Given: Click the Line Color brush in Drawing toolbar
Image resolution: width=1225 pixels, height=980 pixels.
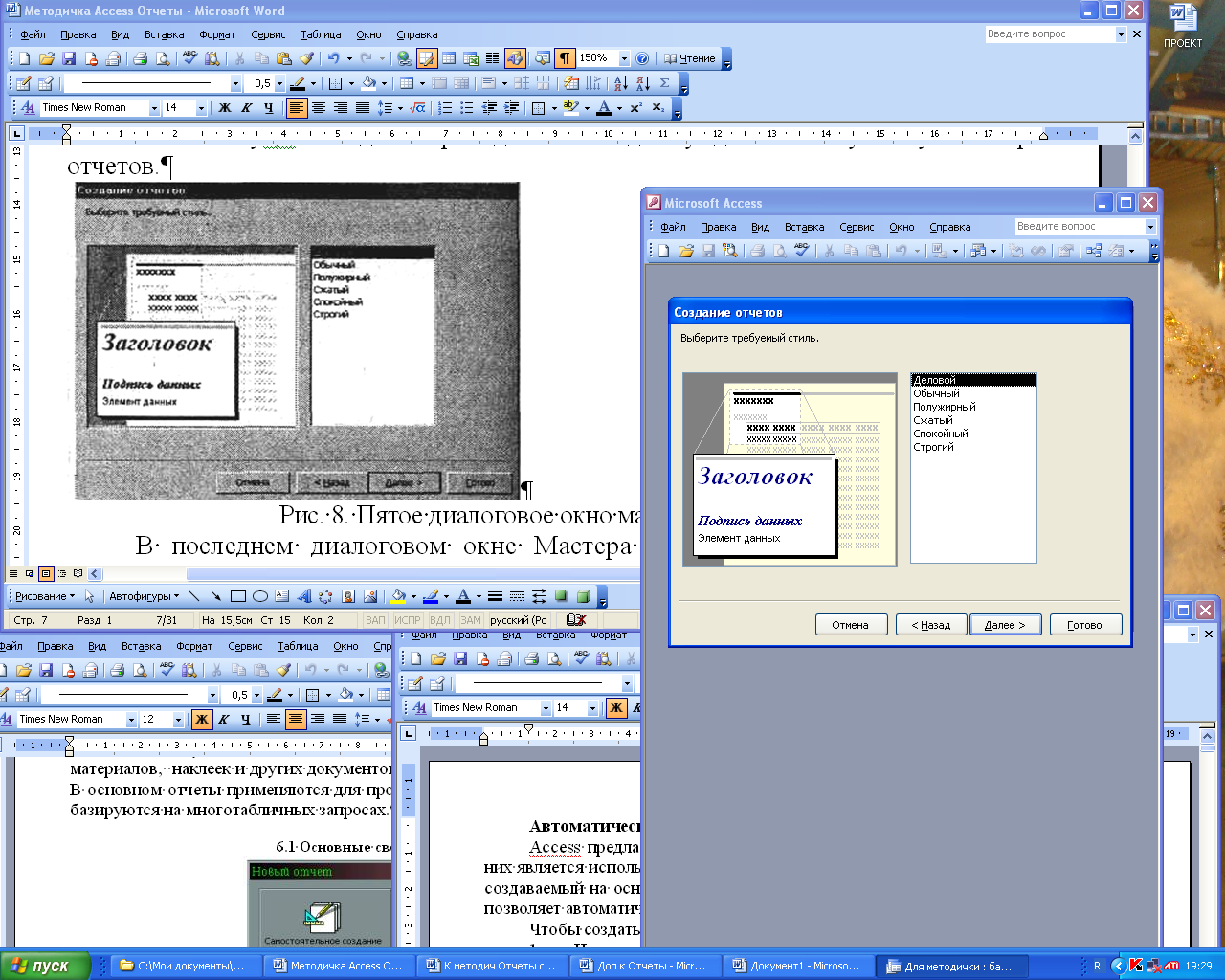Looking at the screenshot, I should pos(431,596).
